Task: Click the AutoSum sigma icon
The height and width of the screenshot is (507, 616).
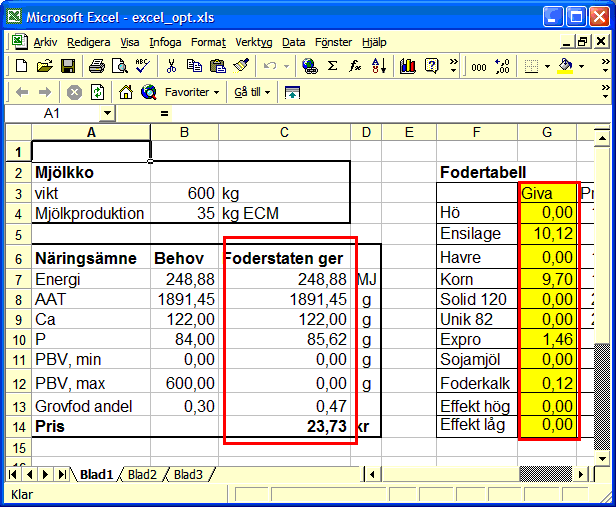Action: click(x=332, y=66)
